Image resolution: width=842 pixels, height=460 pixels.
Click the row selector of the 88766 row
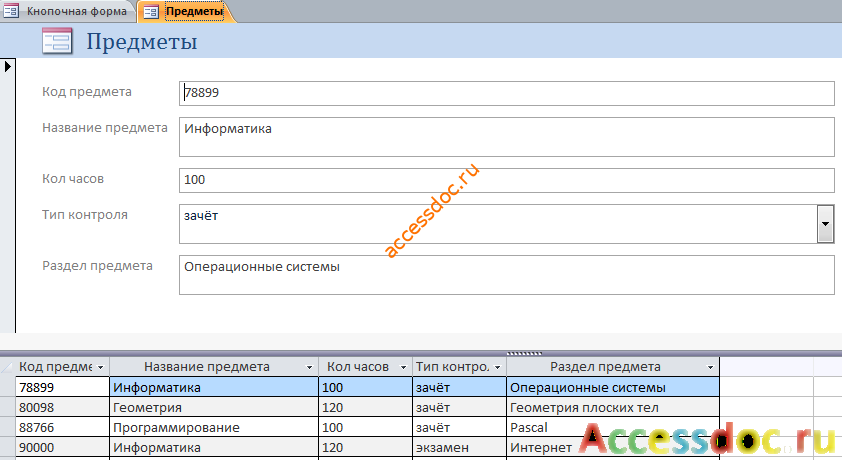point(8,427)
